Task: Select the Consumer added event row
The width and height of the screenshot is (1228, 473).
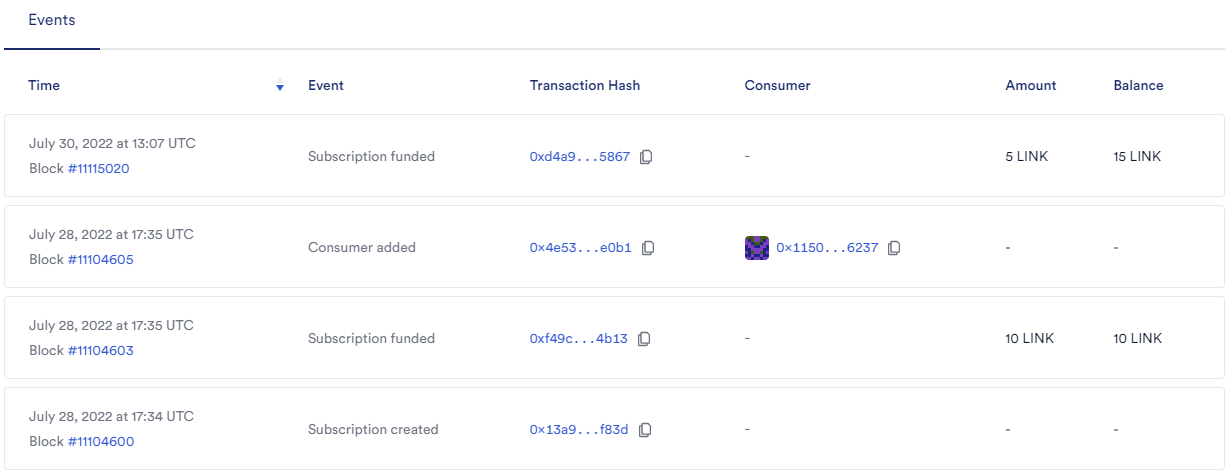Action: click(614, 247)
